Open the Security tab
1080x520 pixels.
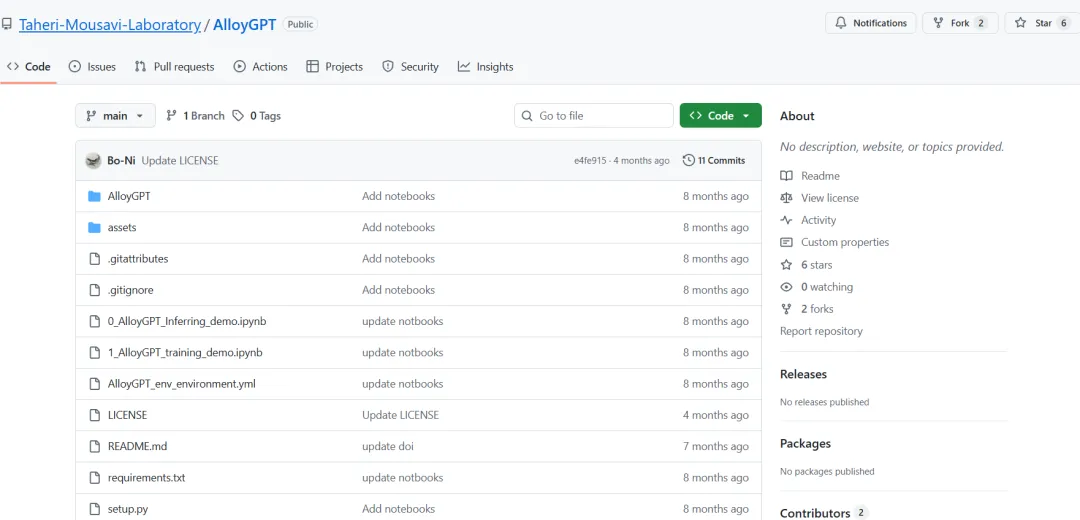coord(411,67)
